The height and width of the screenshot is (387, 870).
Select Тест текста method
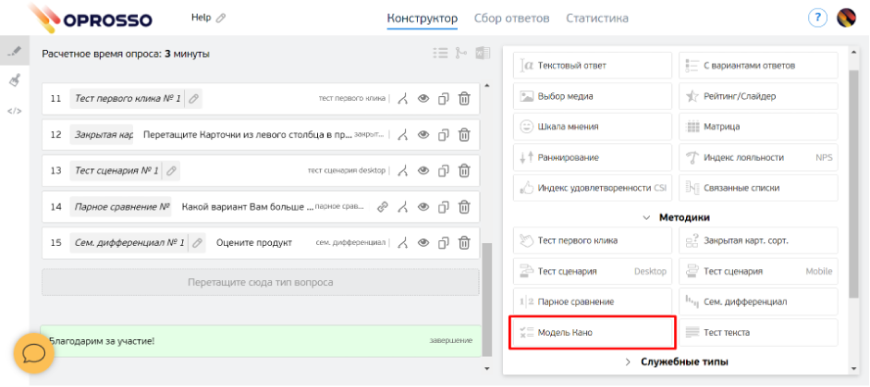[x=758, y=332]
